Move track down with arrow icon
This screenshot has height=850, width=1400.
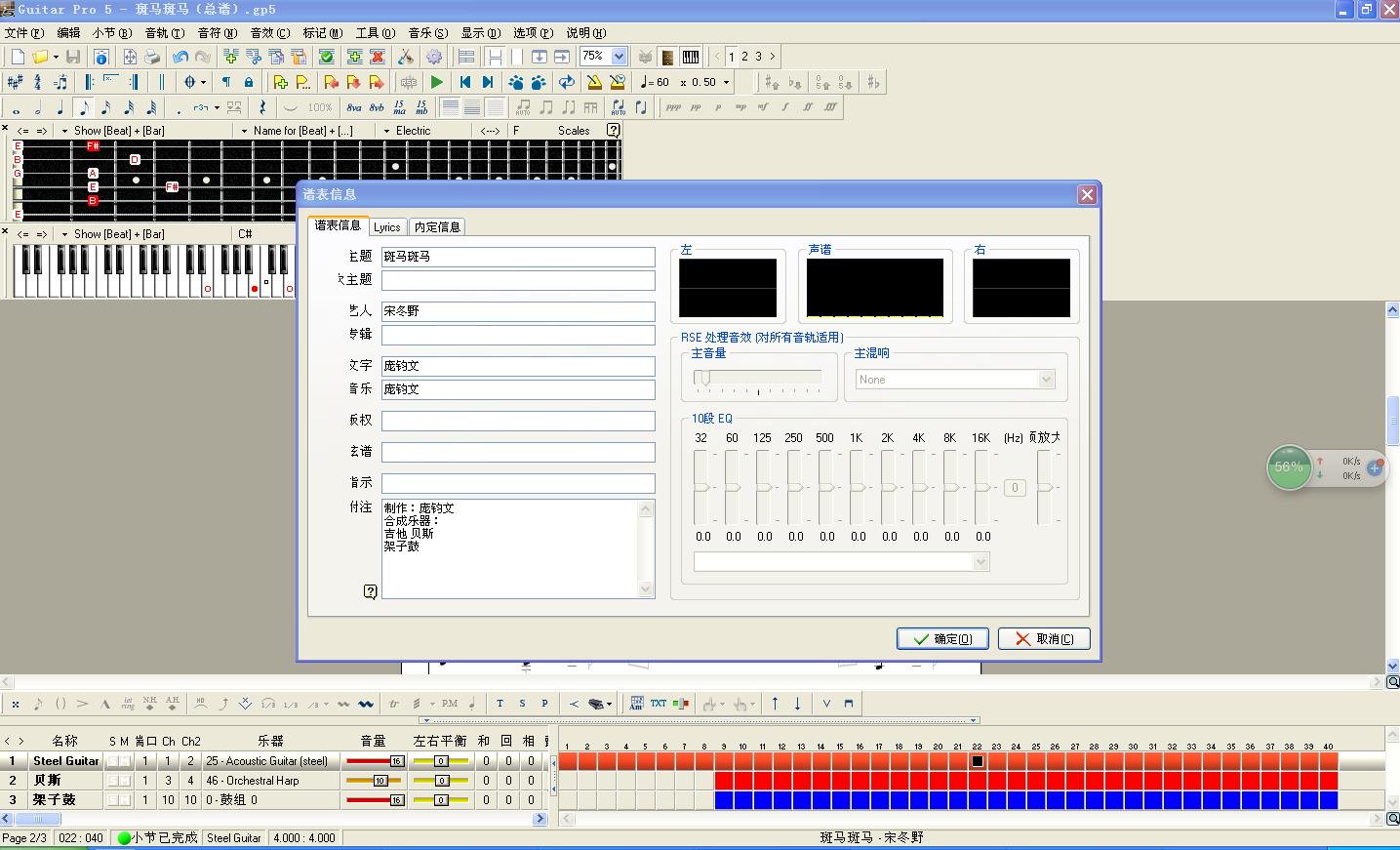click(797, 704)
